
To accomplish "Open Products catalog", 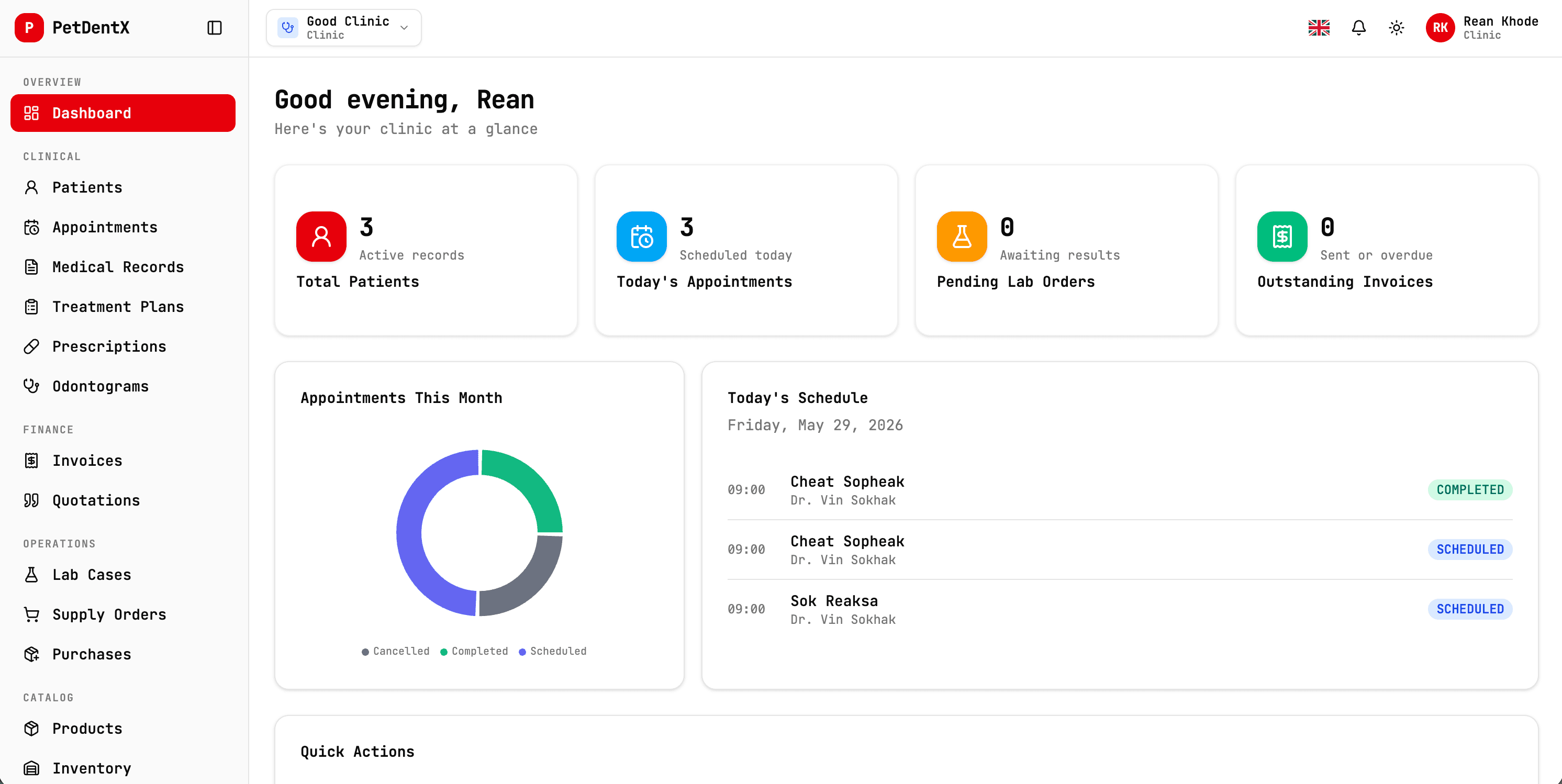I will 122,728.
